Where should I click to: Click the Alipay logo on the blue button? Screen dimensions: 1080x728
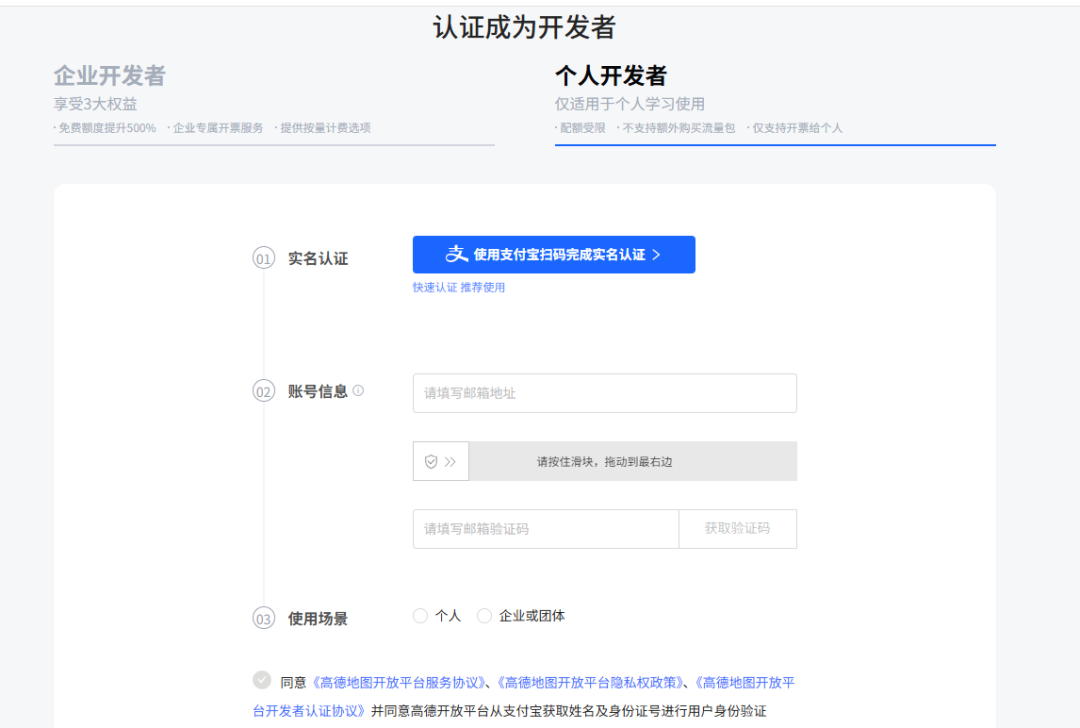(x=456, y=254)
